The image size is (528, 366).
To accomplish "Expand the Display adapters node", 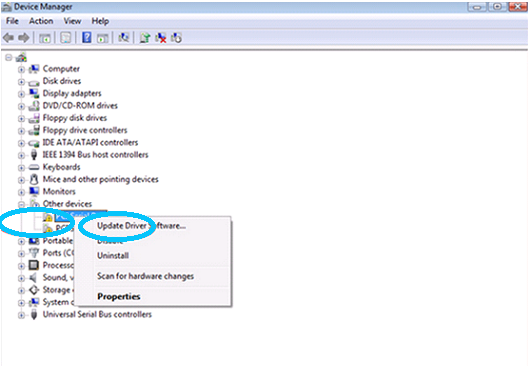I will point(21,94).
